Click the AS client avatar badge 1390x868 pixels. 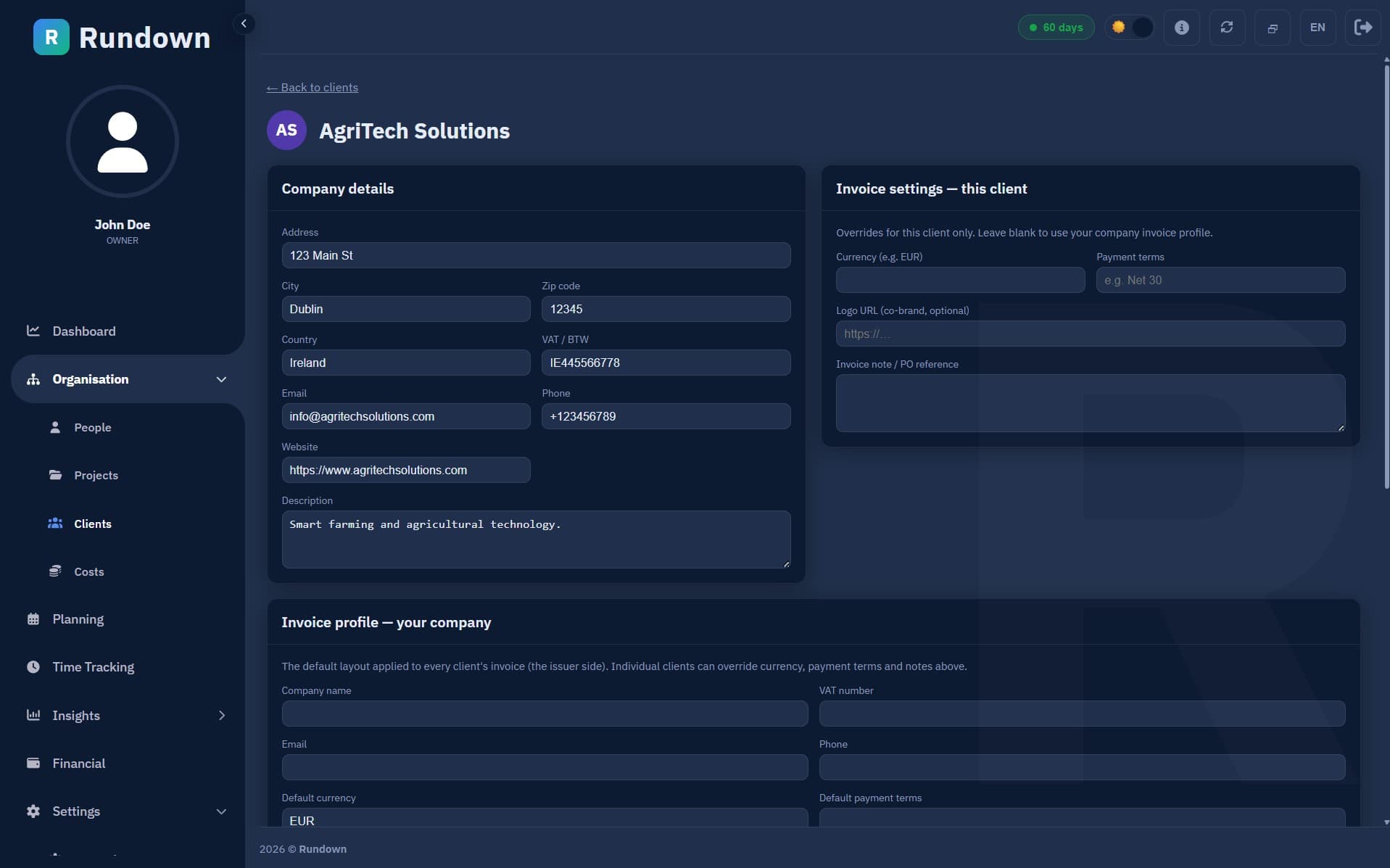286,130
